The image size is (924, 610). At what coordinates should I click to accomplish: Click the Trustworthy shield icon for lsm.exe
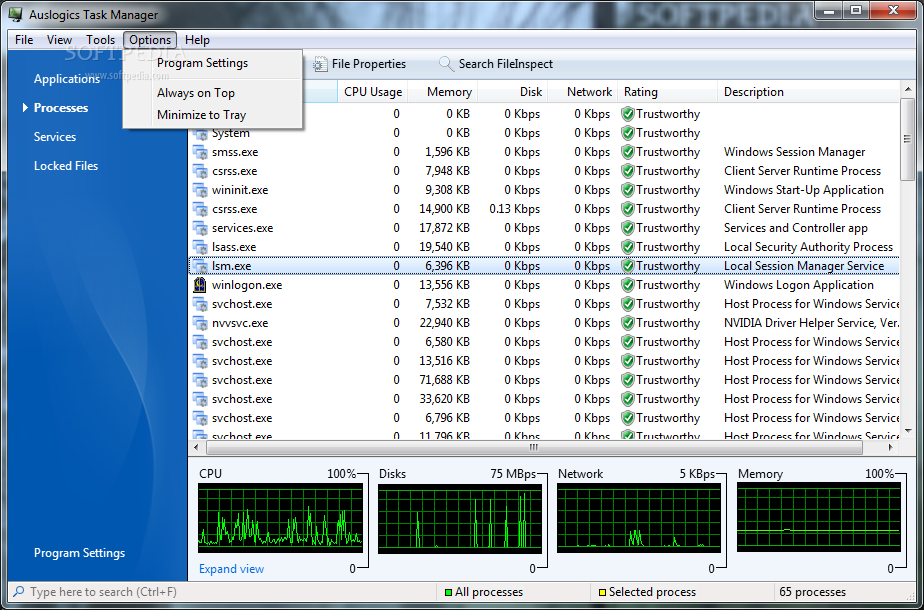coord(628,266)
